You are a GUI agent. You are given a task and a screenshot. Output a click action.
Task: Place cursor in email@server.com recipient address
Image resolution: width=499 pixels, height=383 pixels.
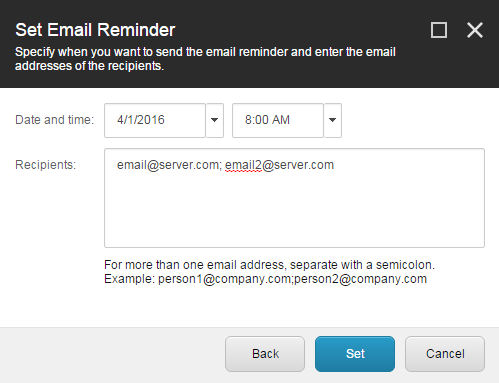(168, 165)
